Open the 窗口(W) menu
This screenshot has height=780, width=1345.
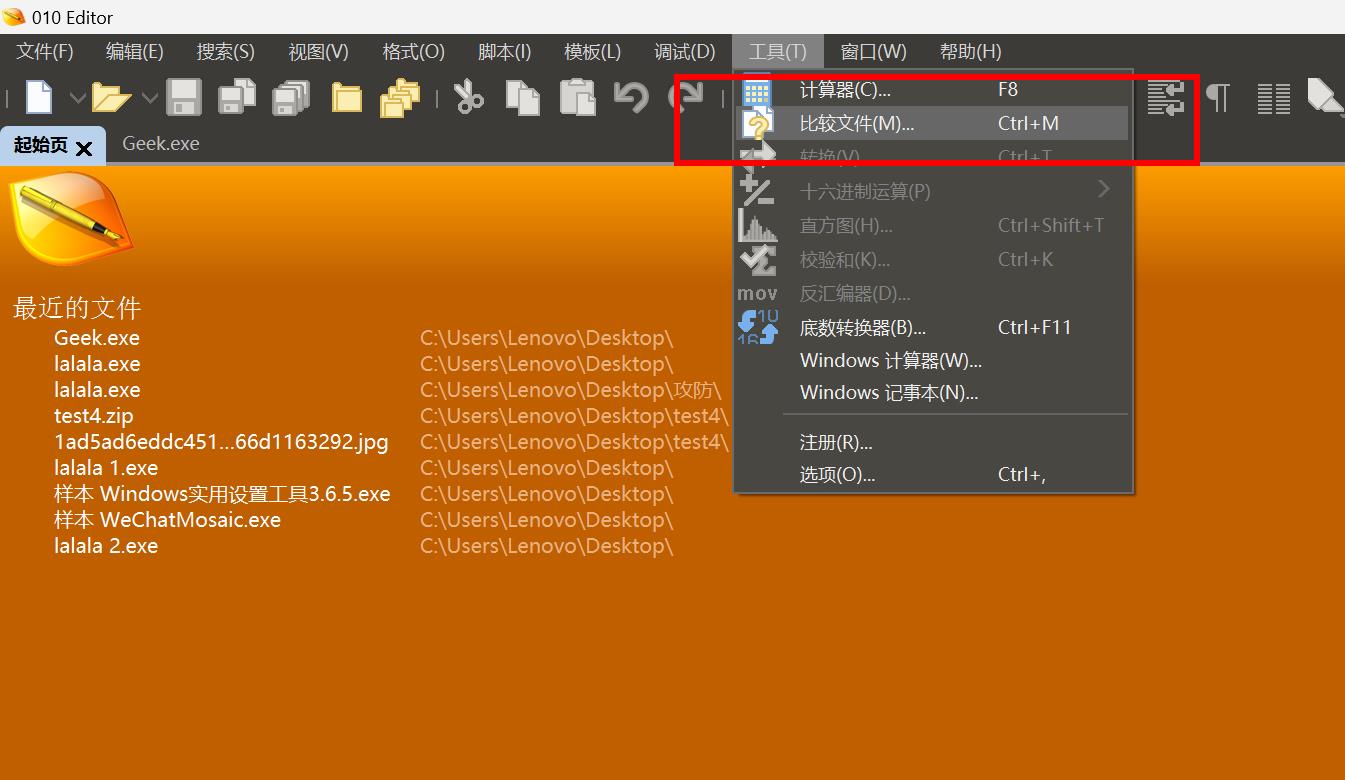pyautogui.click(x=873, y=52)
